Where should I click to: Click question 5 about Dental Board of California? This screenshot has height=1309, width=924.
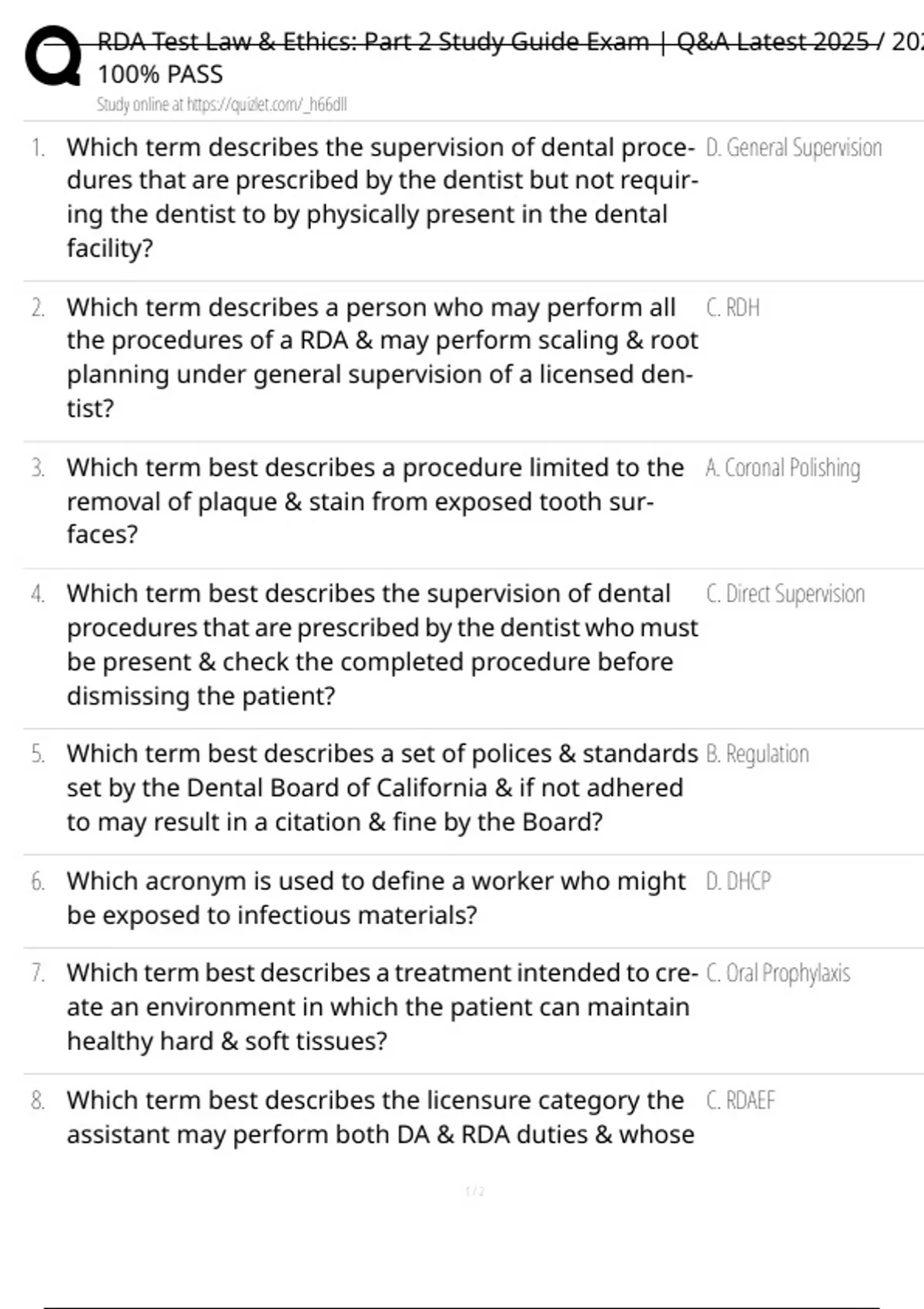[381, 788]
